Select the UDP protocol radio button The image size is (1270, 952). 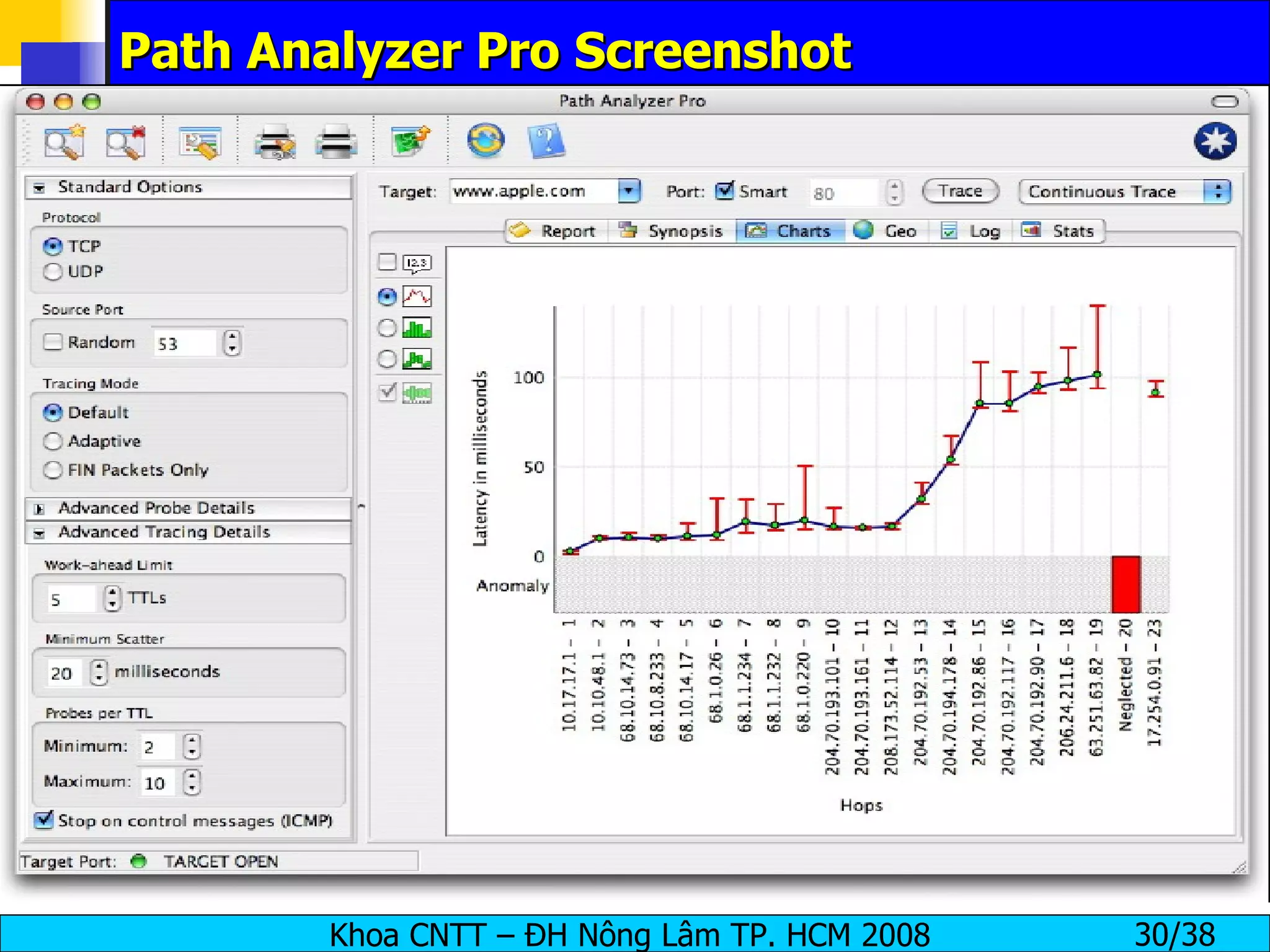(53, 272)
